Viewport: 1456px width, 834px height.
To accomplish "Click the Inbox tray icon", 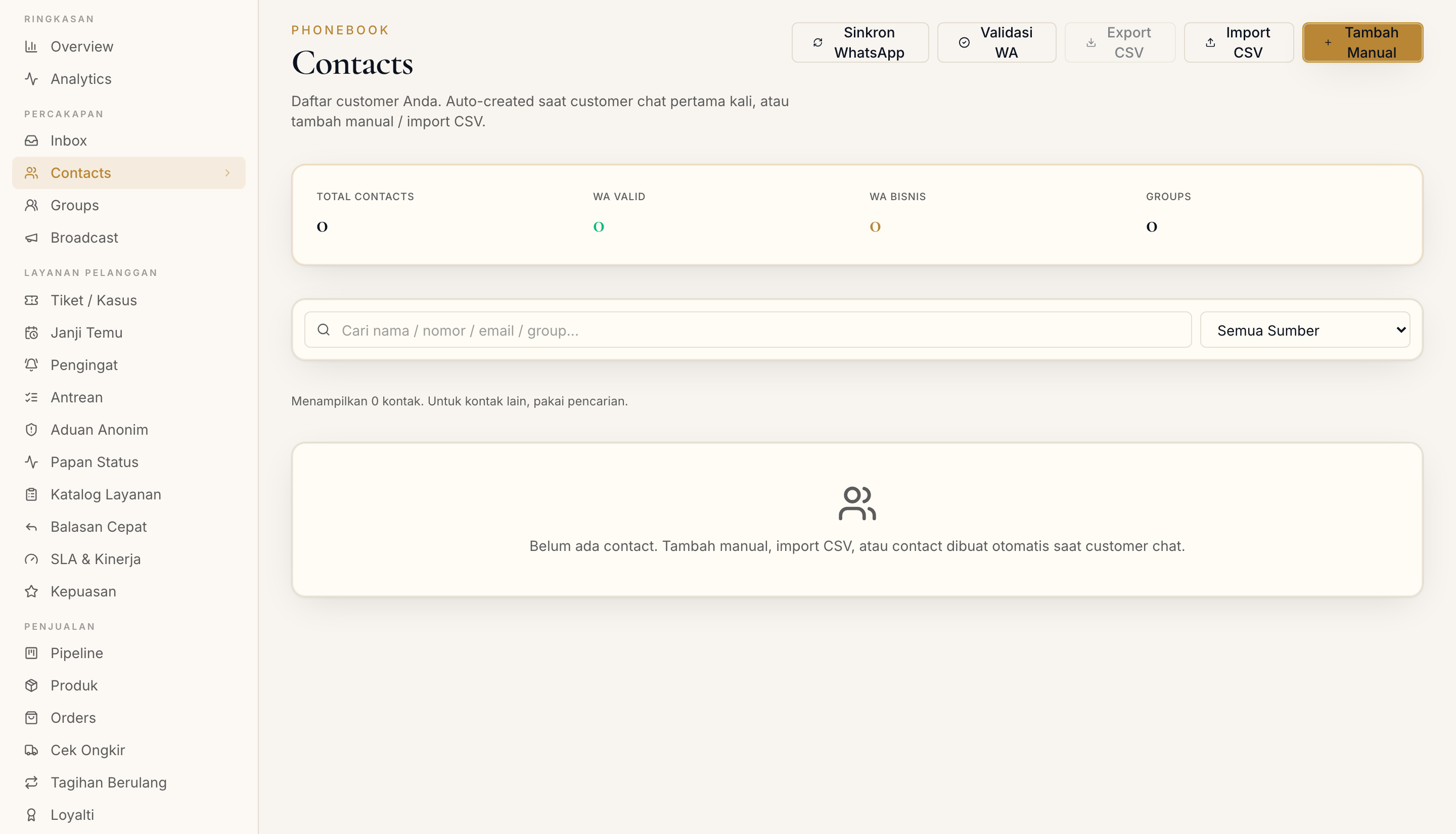I will pos(31,141).
